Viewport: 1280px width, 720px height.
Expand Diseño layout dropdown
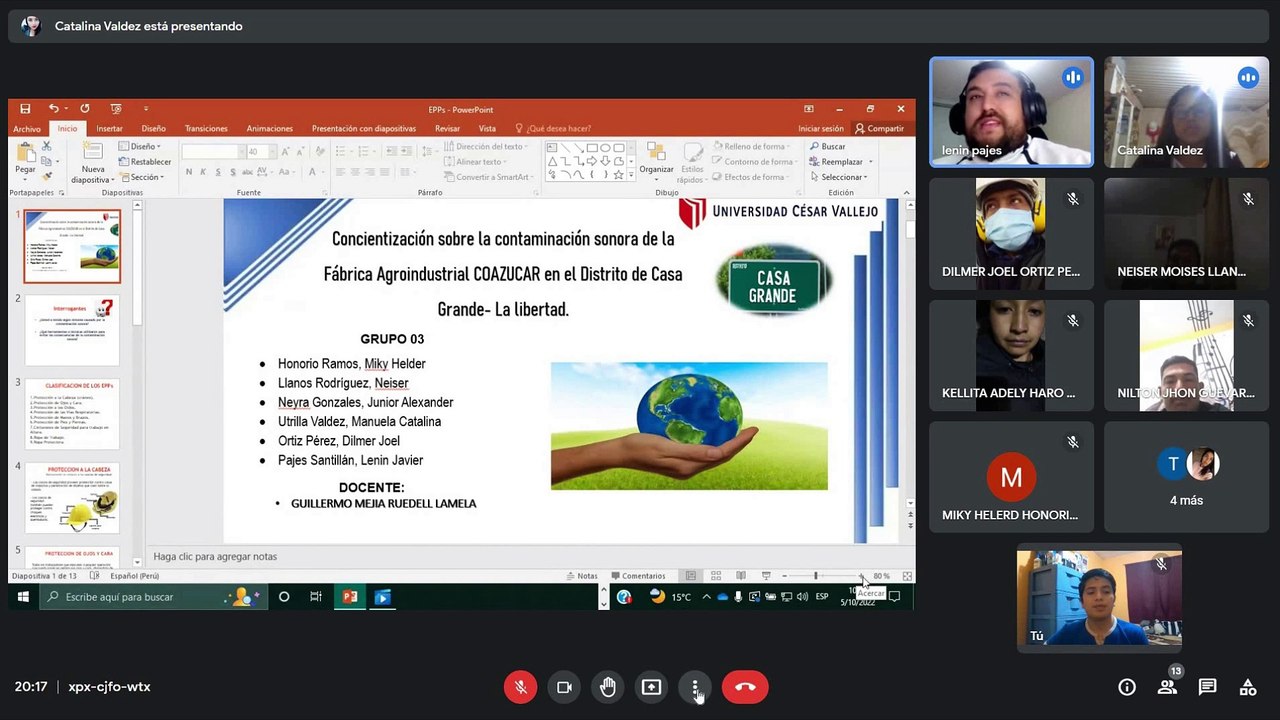point(140,147)
